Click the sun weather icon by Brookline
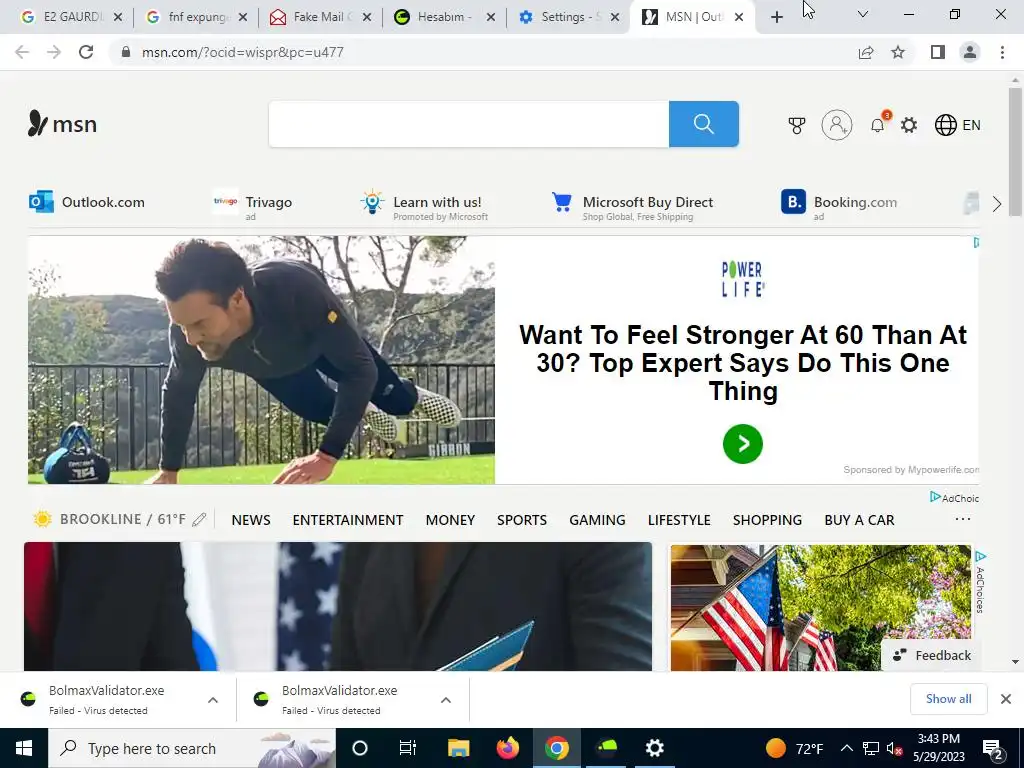 (x=42, y=519)
